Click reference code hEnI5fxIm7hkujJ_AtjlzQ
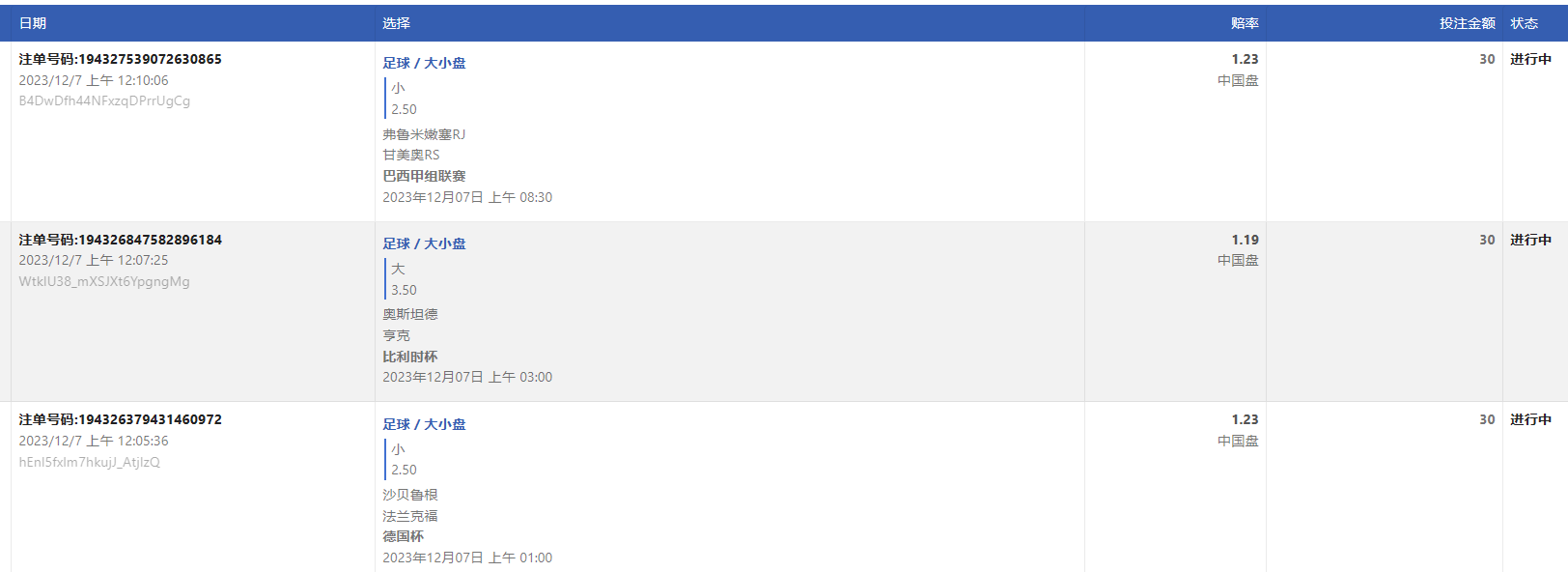 click(x=90, y=462)
